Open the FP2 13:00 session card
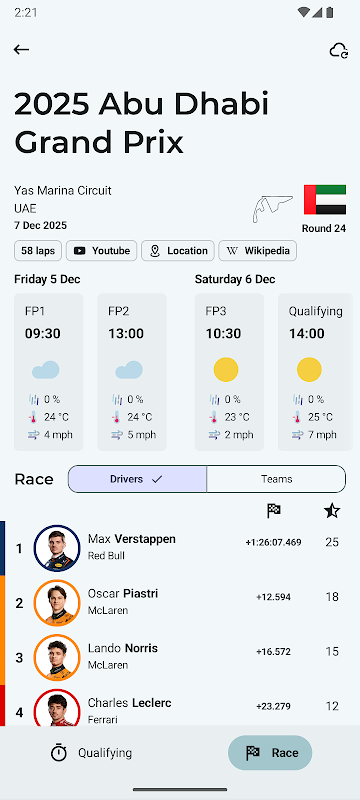360x800 pixels. [x=132, y=372]
